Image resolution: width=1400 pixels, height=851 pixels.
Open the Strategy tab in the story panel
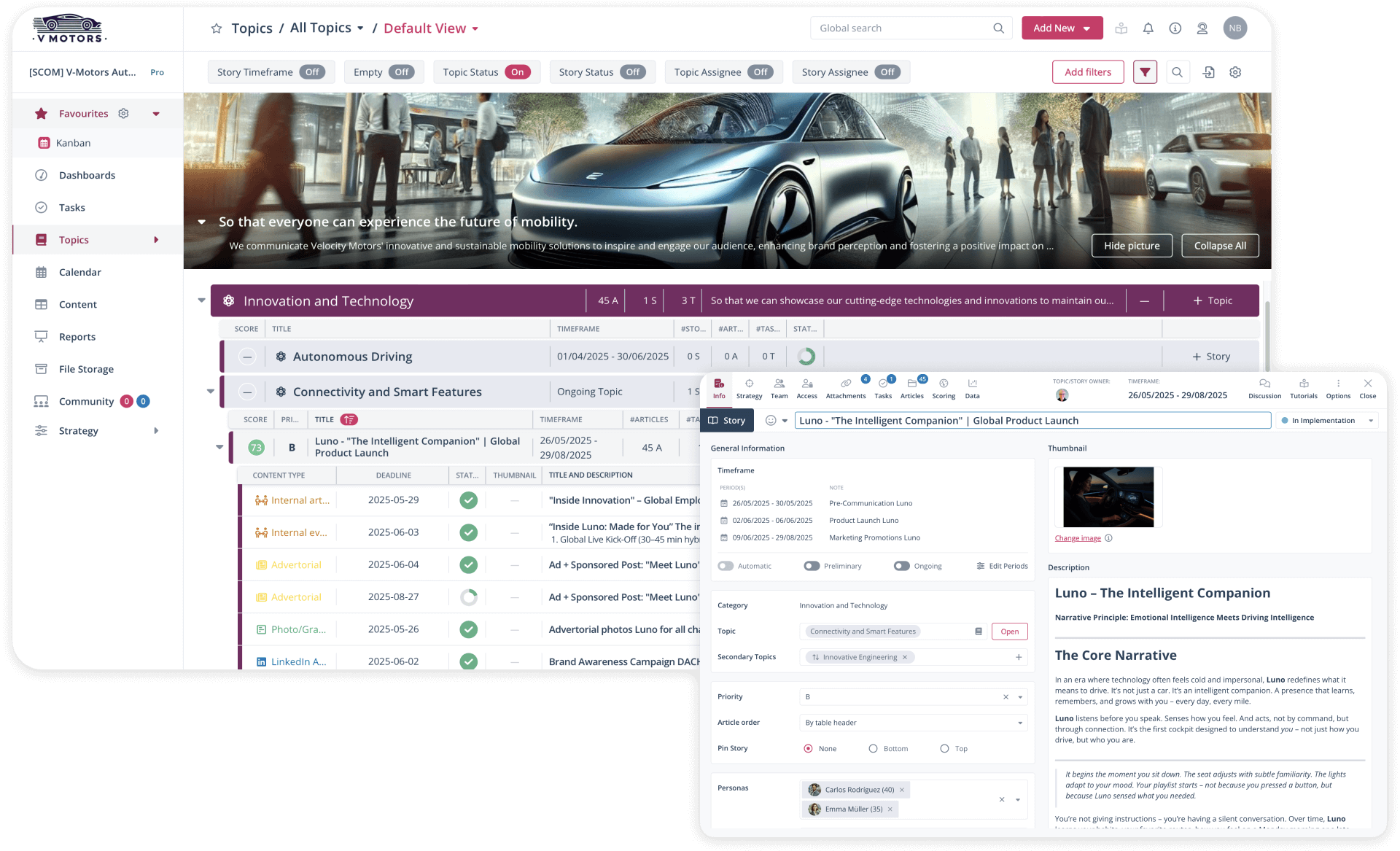tap(749, 388)
